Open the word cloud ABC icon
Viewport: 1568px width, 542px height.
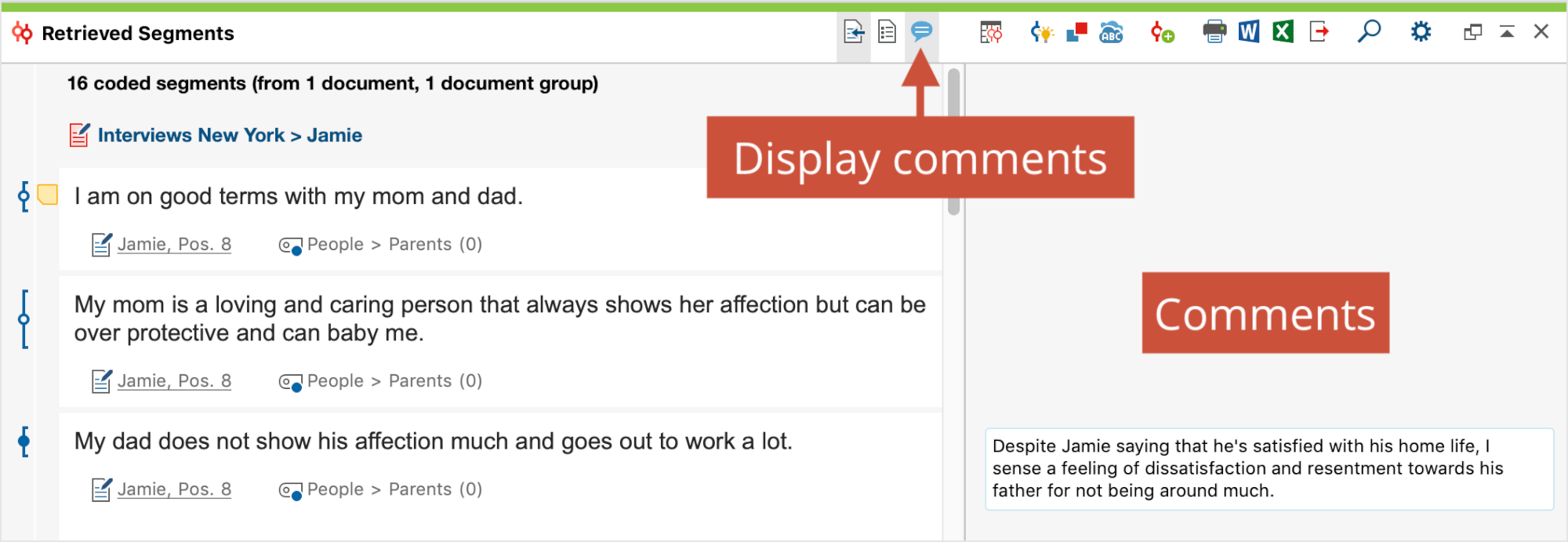[x=1111, y=32]
